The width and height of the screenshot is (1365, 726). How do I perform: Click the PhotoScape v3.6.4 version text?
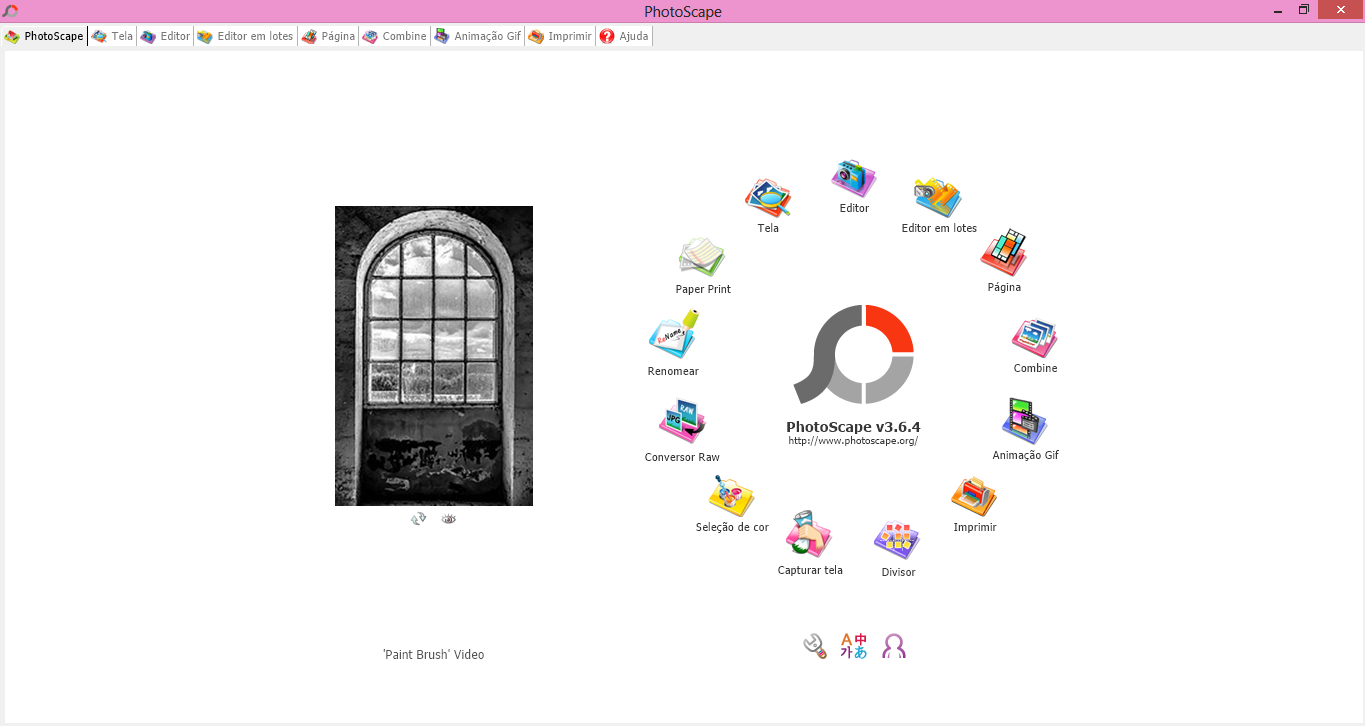pos(853,426)
